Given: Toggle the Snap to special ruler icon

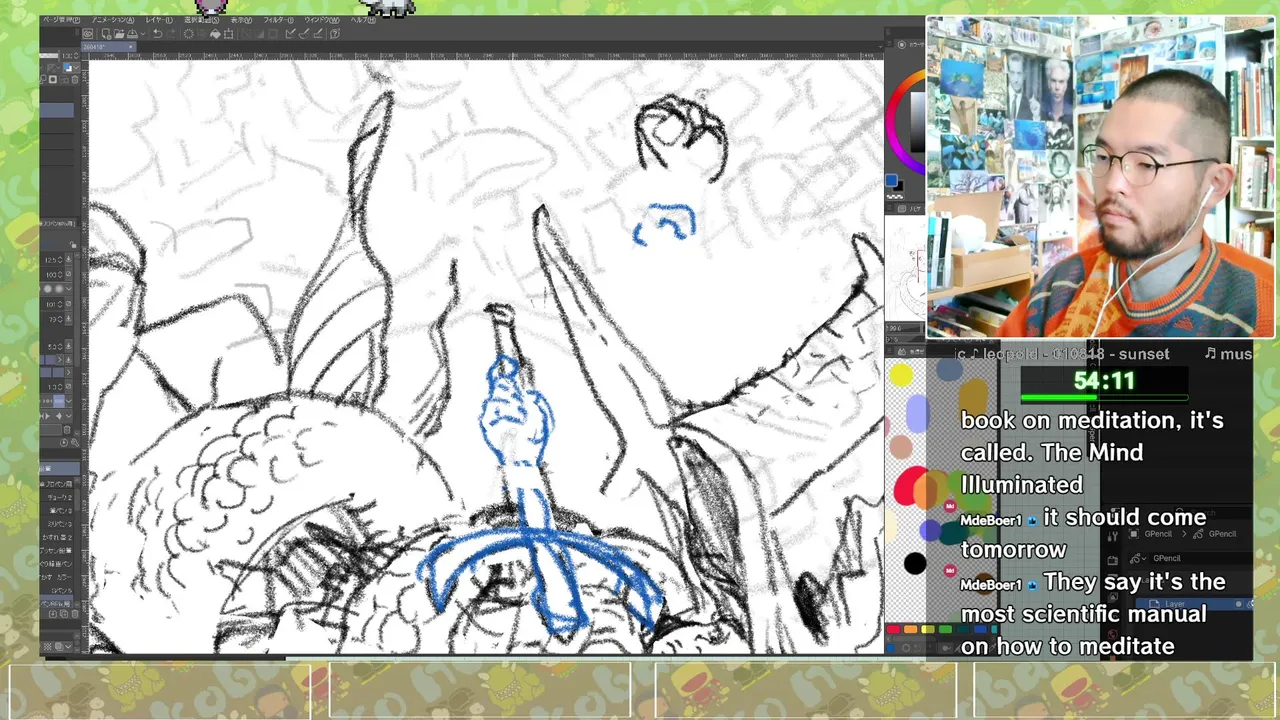Looking at the screenshot, I should pyautogui.click(x=304, y=34).
